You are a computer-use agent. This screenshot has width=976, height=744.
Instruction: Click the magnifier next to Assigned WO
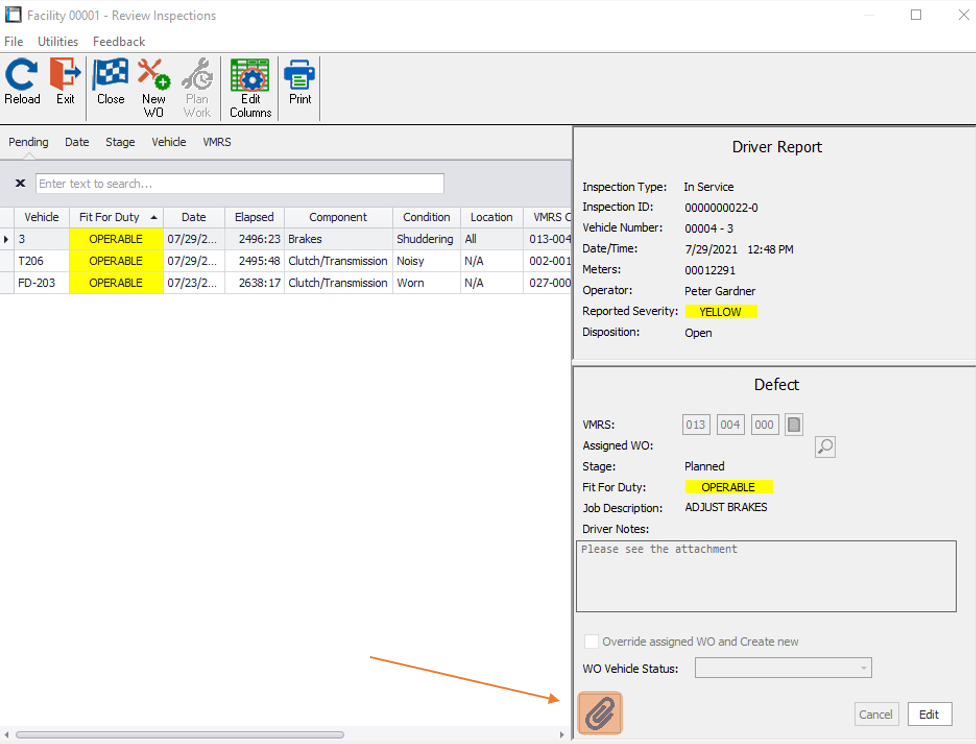coord(825,446)
